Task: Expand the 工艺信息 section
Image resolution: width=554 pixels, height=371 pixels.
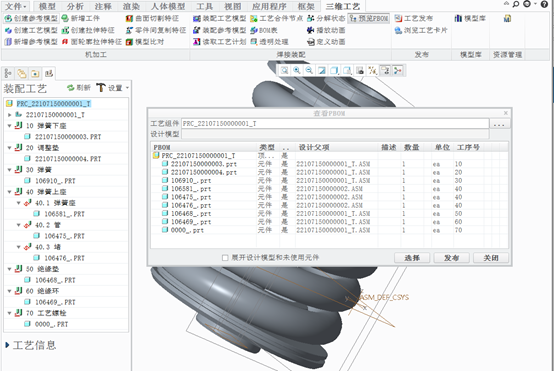Action: (x=7, y=345)
